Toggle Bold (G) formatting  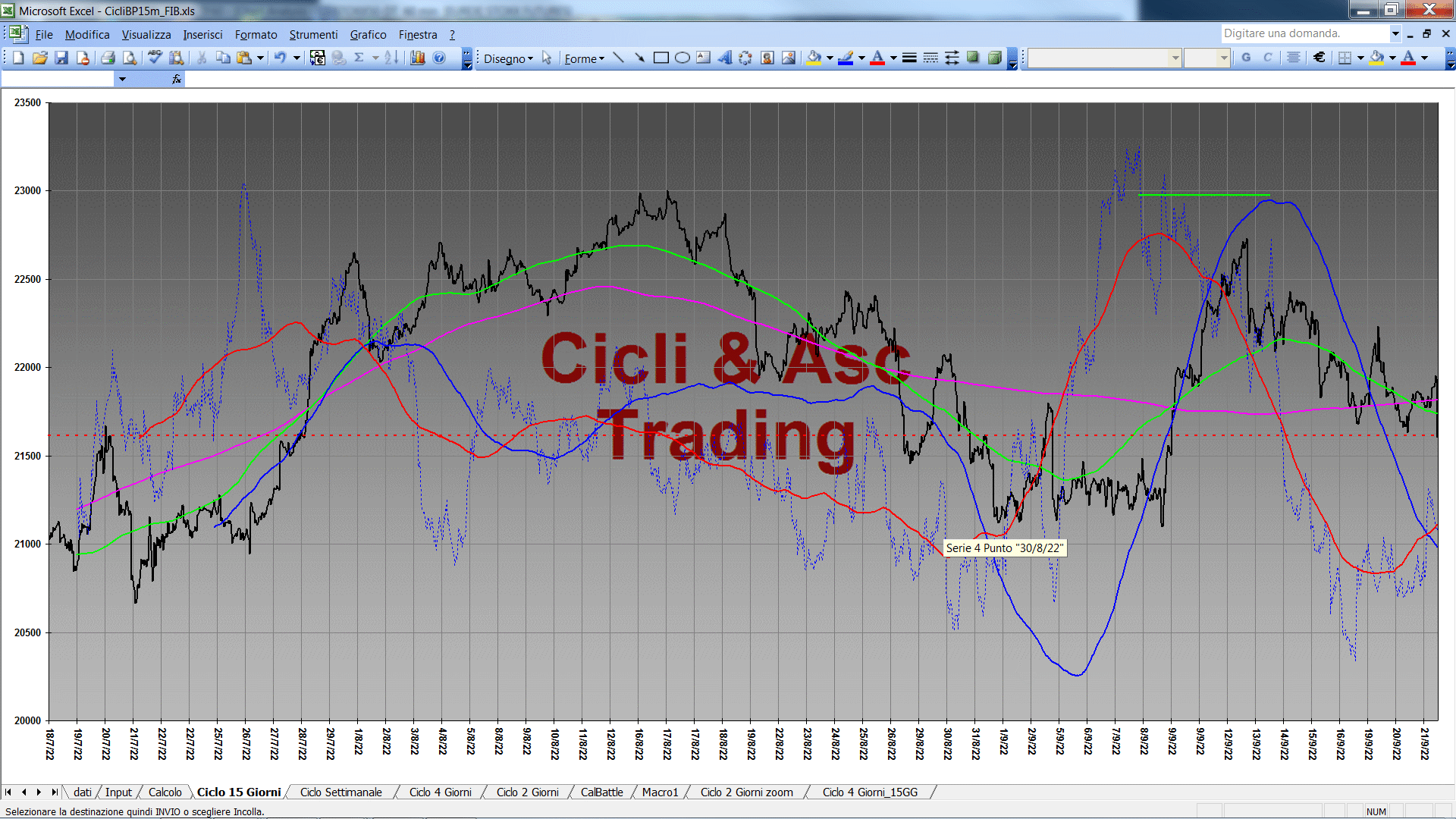[1246, 58]
